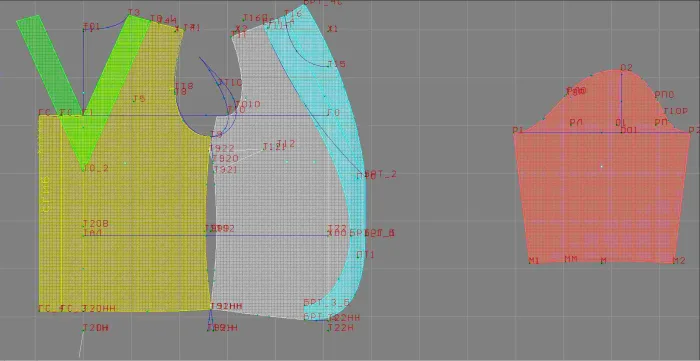Click the T922 point label

[222, 148]
